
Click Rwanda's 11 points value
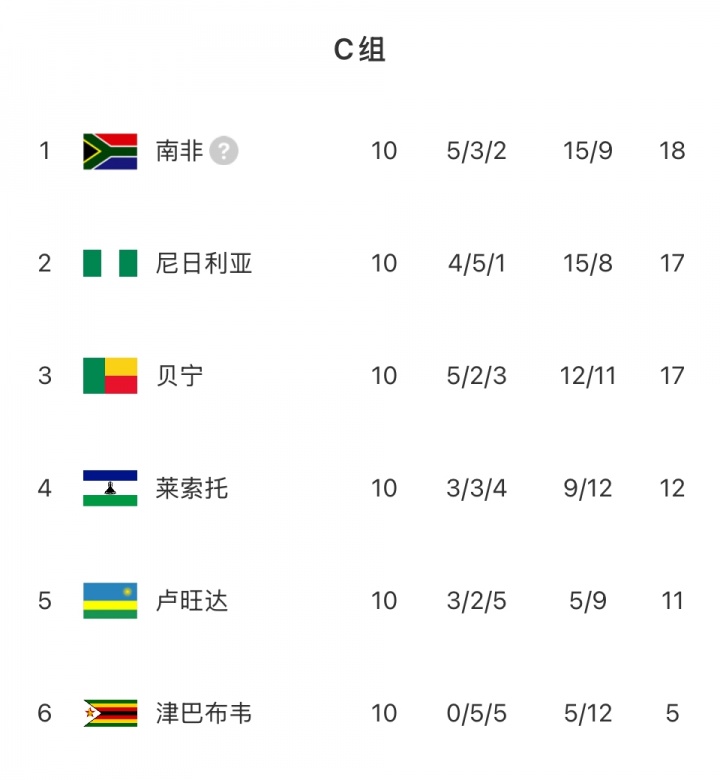point(672,601)
